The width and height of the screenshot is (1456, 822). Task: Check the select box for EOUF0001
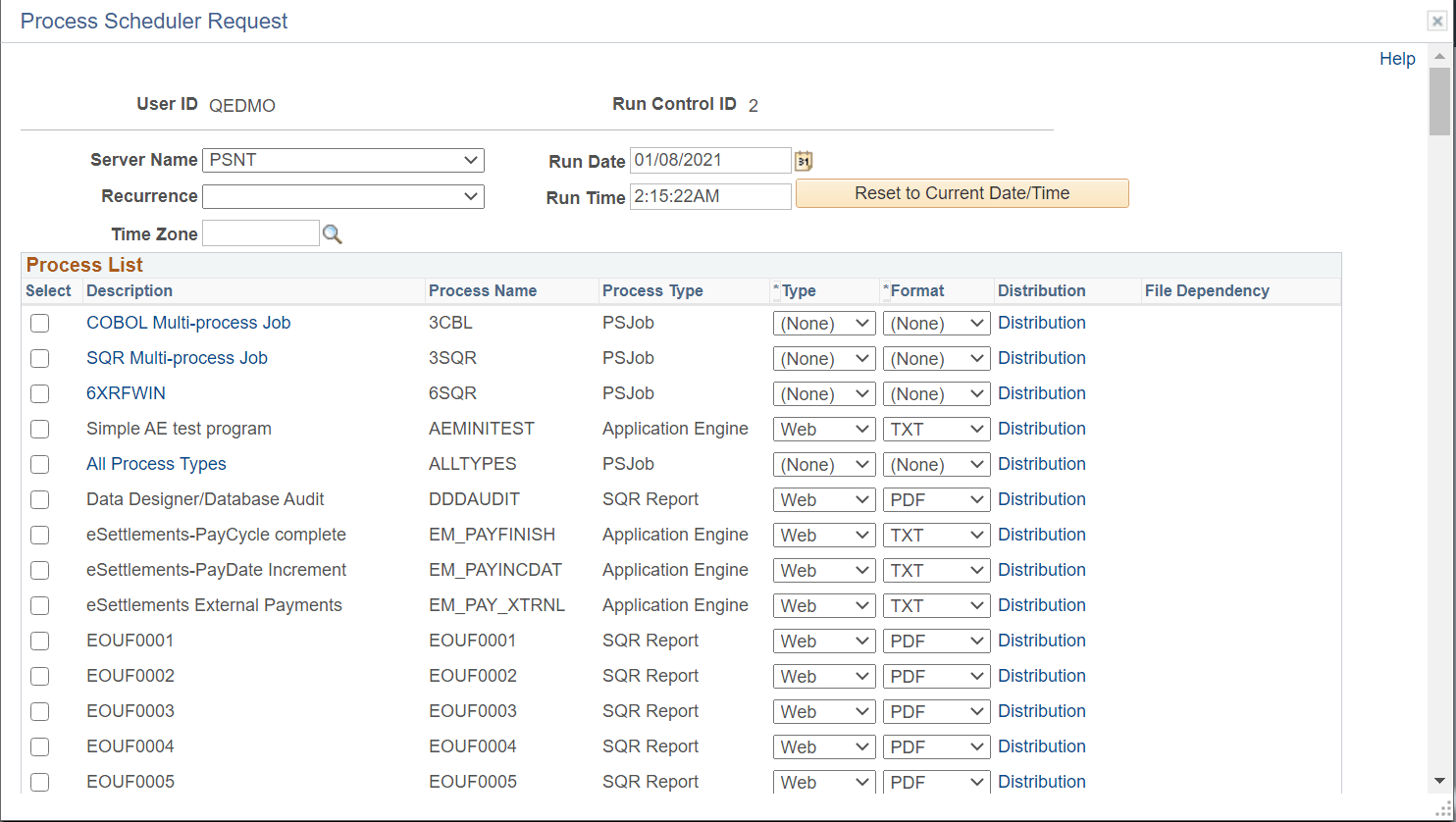(x=39, y=641)
